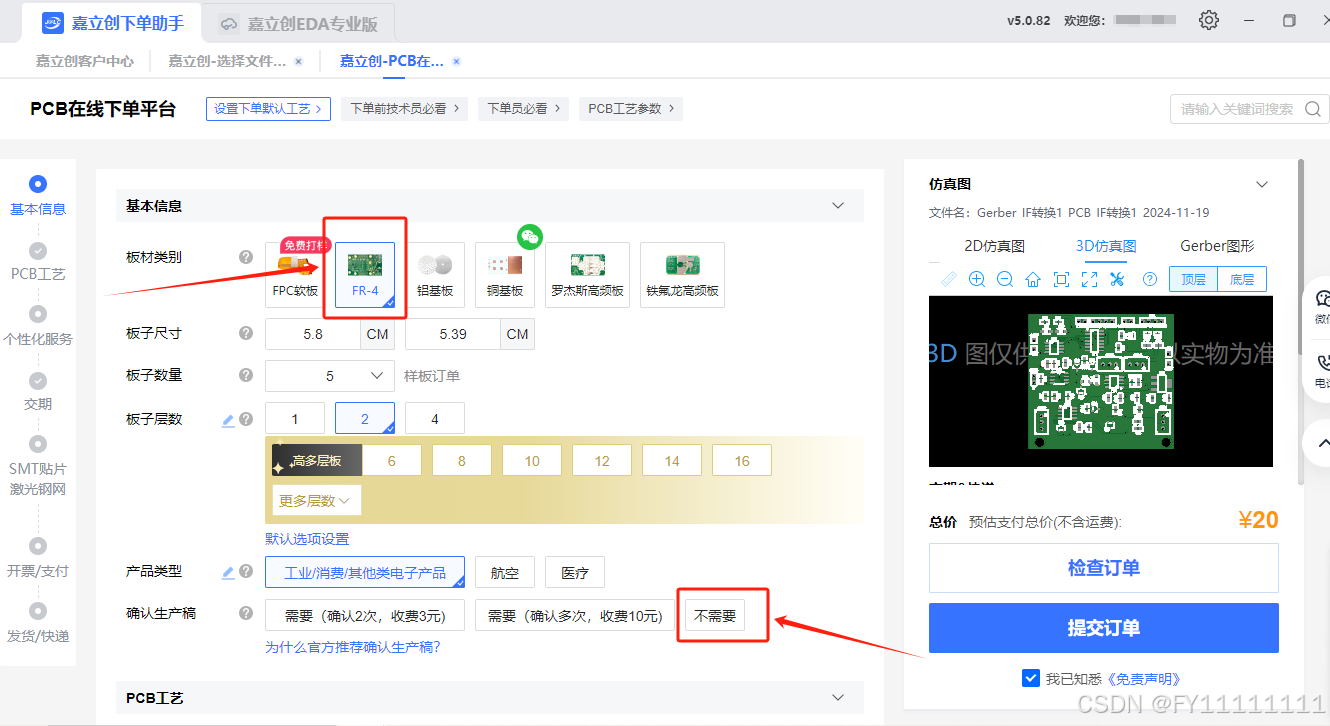
Task: Open the help question mark in preview toolbar
Action: (x=1150, y=279)
